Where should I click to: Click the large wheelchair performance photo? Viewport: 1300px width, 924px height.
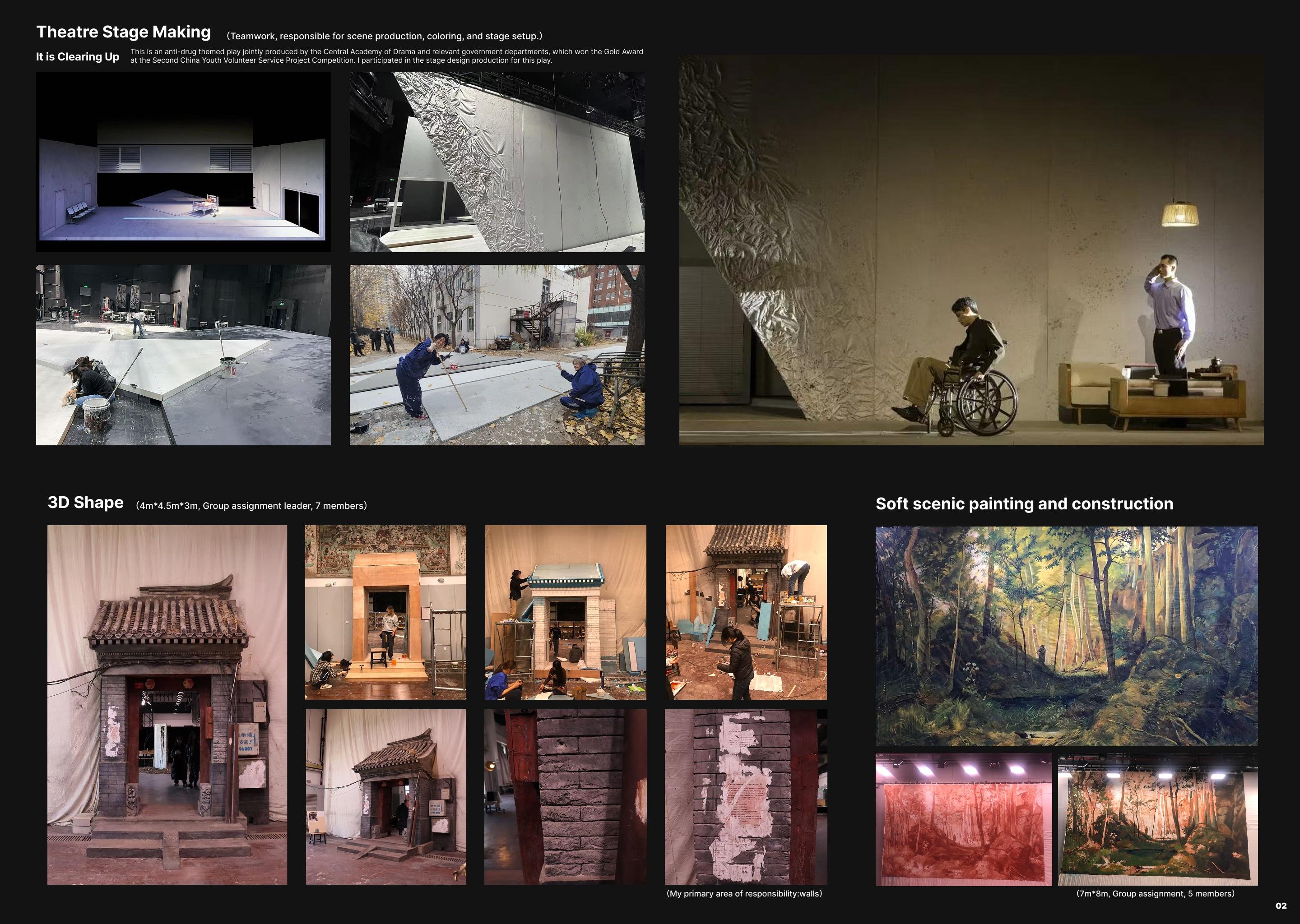coord(971,250)
